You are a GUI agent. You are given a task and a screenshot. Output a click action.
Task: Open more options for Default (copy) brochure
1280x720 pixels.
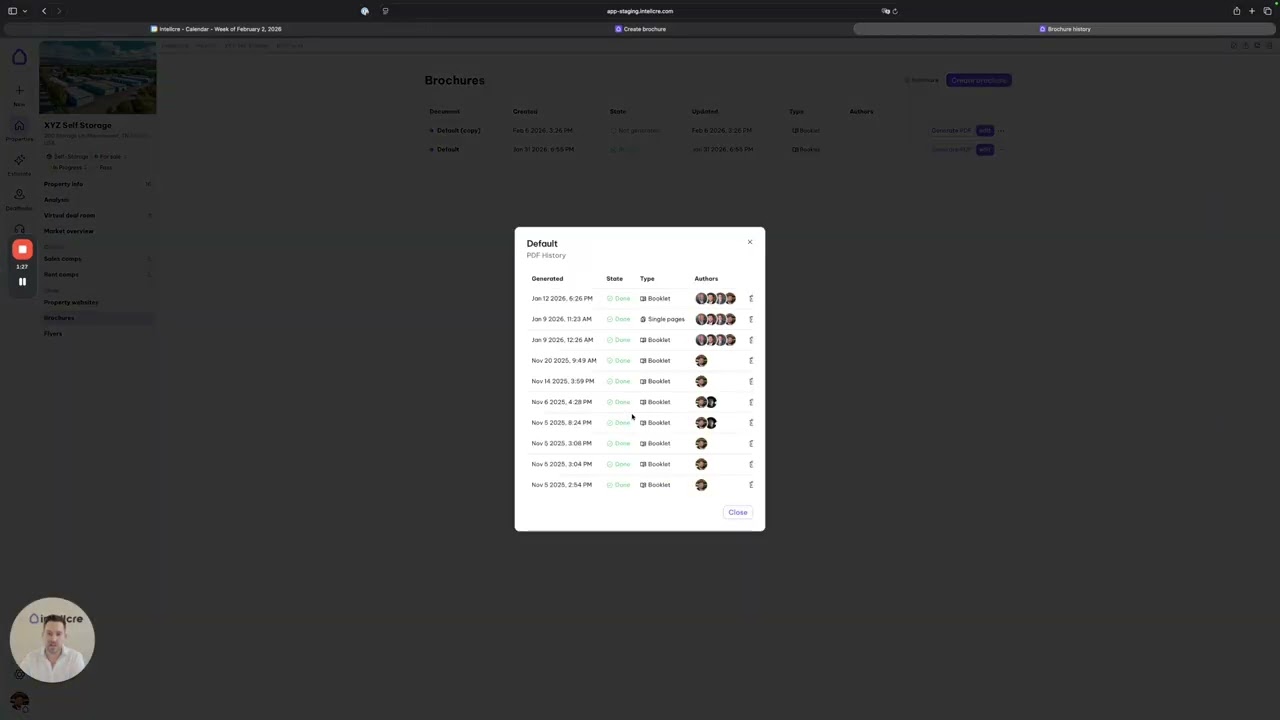coord(1001,131)
